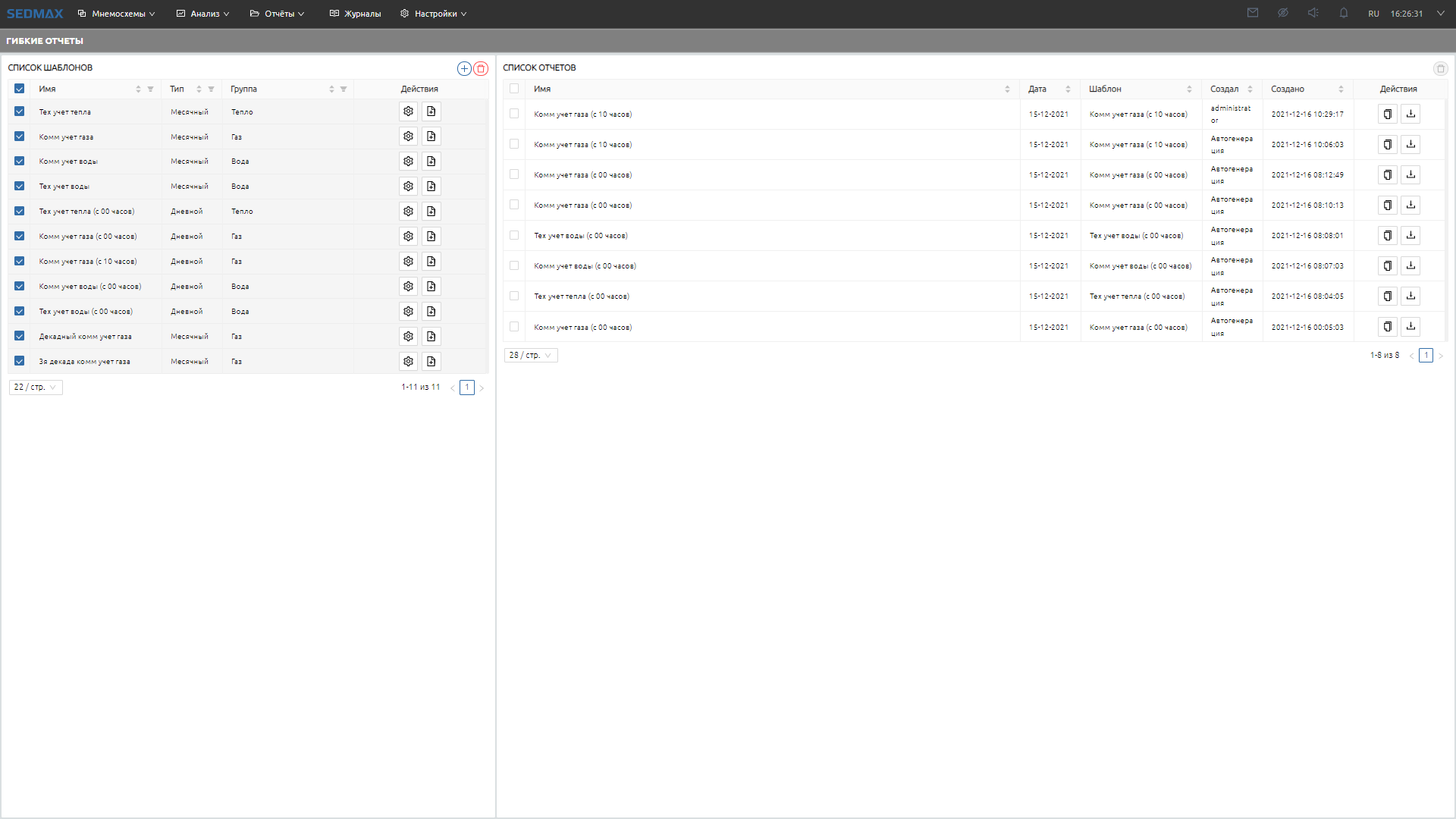Click the sound speaker icon in top bar
The width and height of the screenshot is (1456, 819).
point(1313,13)
